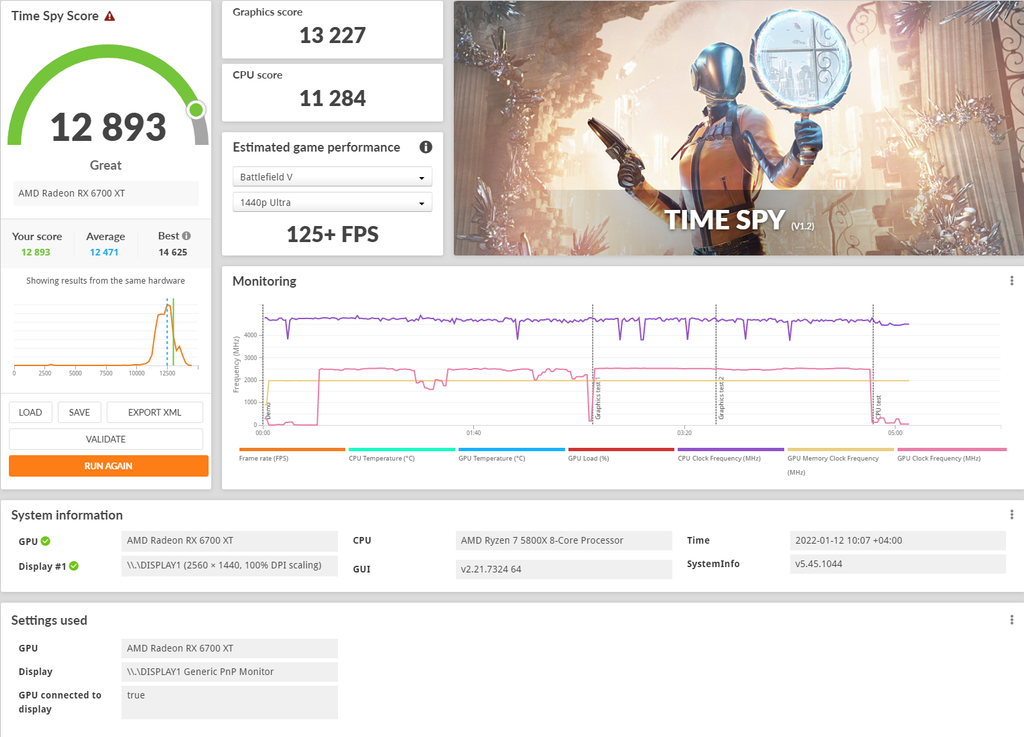Click the Great rating label
The height and width of the screenshot is (737, 1024).
tap(106, 165)
